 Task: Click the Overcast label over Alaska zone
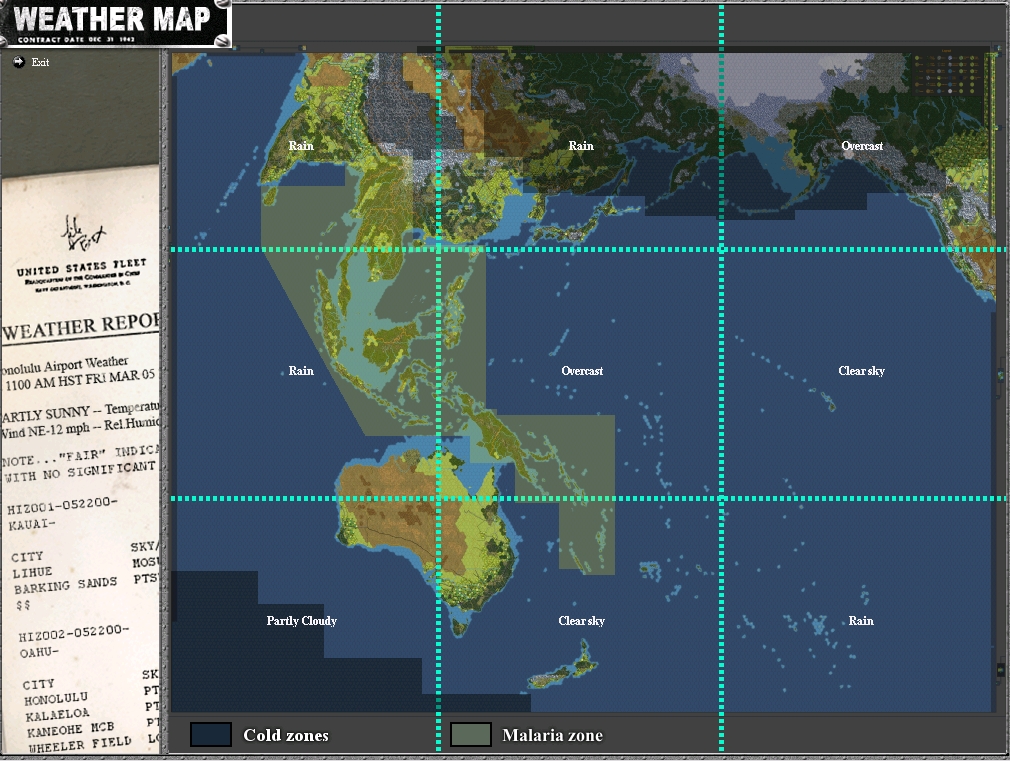point(862,146)
